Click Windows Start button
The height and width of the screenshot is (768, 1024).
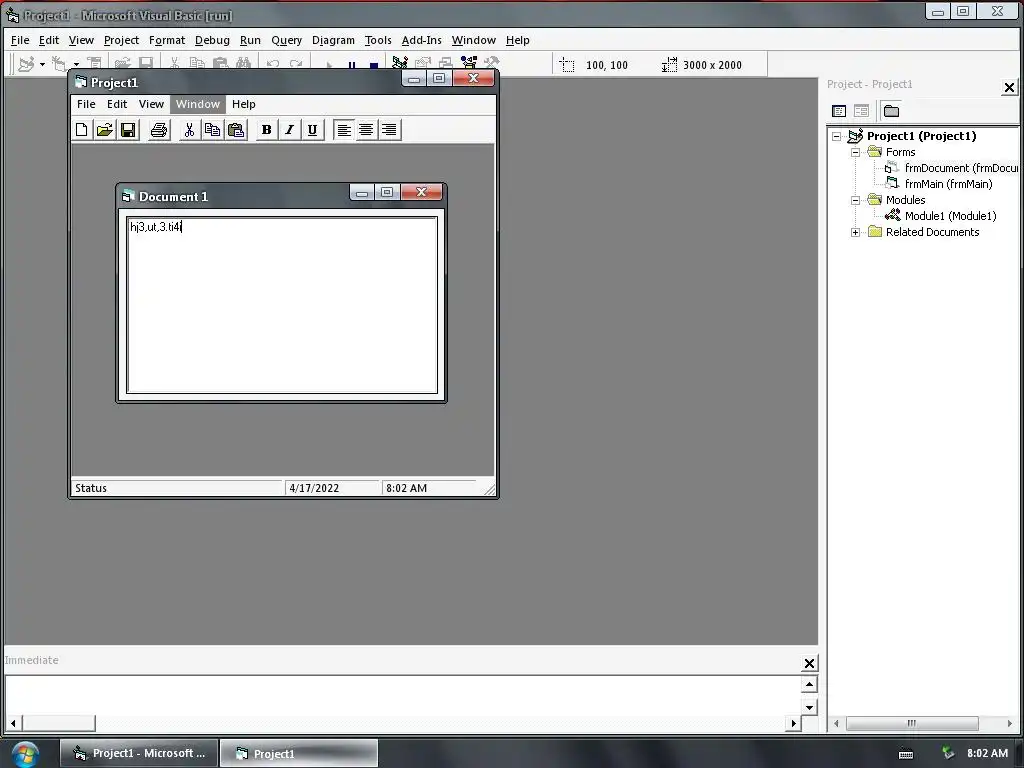click(25, 754)
